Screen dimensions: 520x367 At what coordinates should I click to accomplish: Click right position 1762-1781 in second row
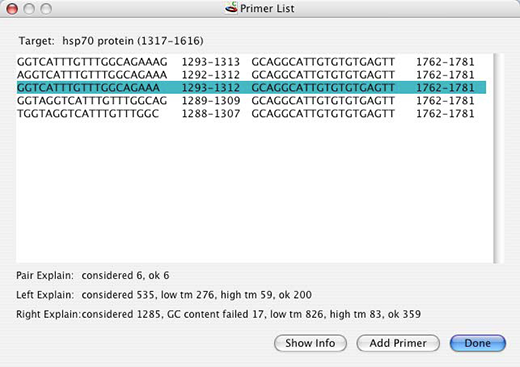click(x=445, y=75)
